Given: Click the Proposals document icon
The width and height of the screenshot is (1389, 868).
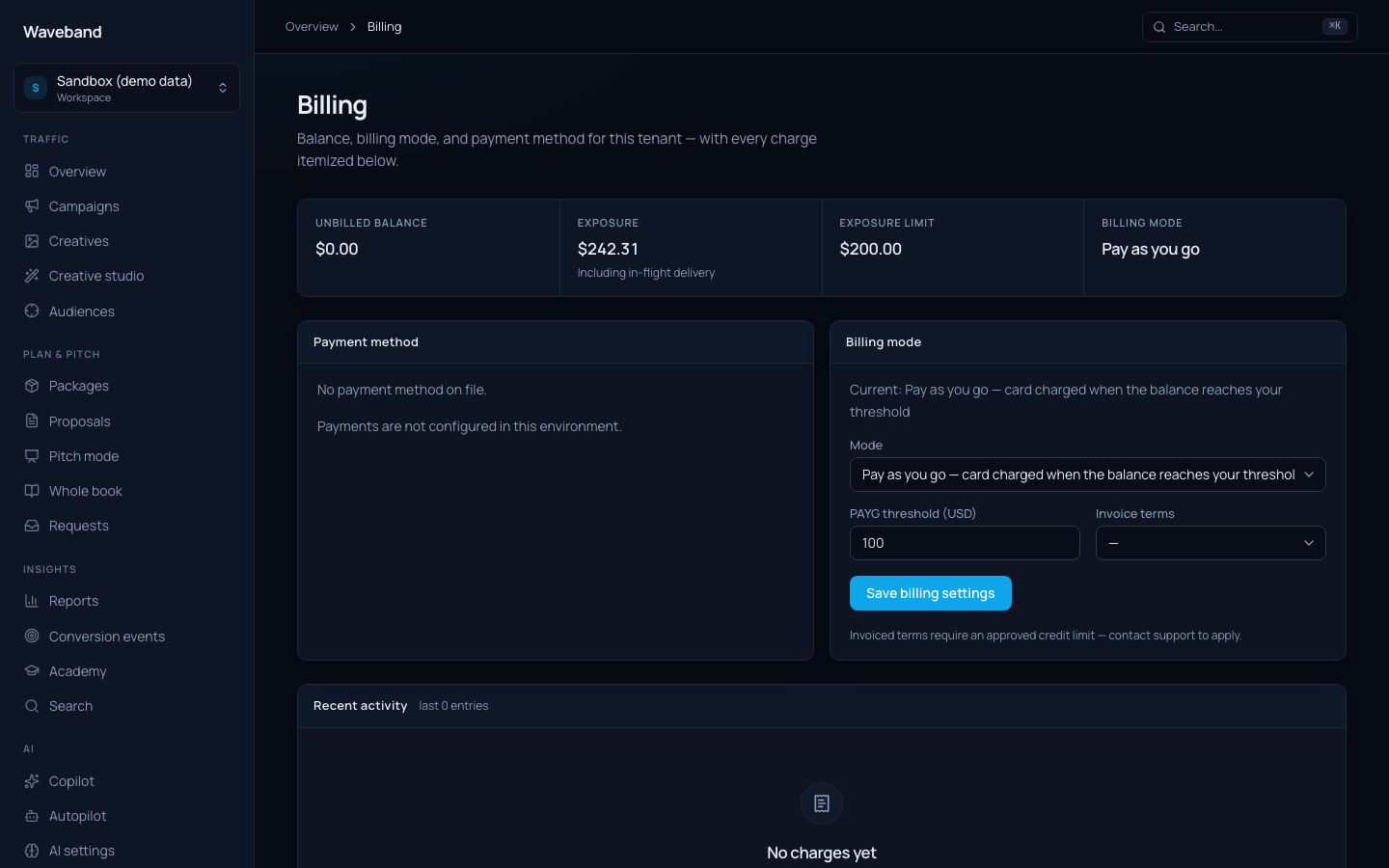Looking at the screenshot, I should [32, 420].
